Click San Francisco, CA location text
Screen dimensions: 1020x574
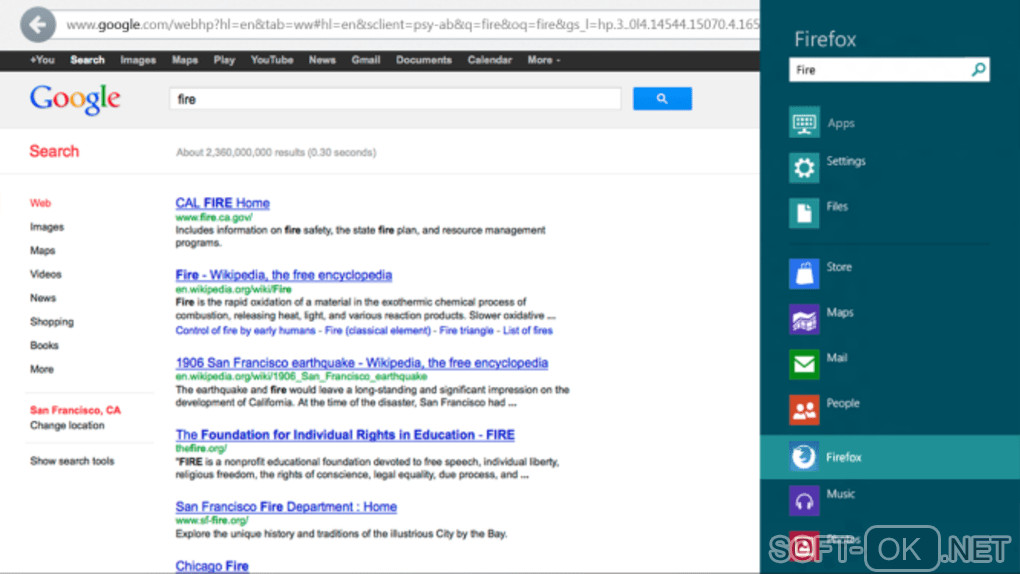tap(75, 410)
